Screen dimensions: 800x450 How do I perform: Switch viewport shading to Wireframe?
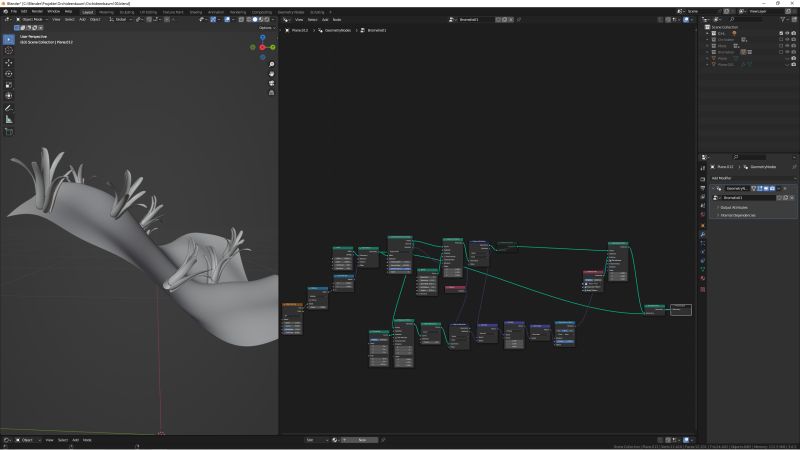point(249,19)
